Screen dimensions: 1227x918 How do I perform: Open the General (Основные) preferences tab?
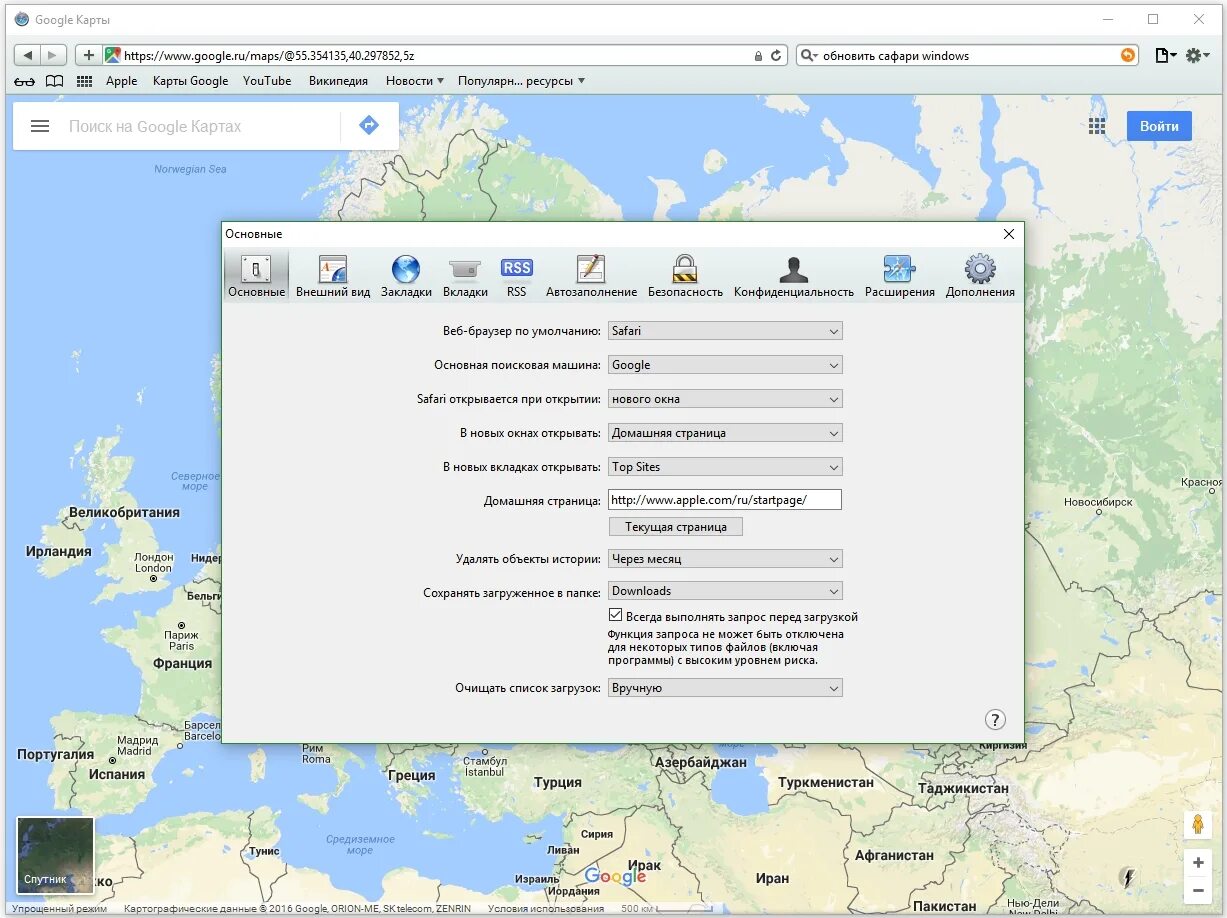point(256,275)
